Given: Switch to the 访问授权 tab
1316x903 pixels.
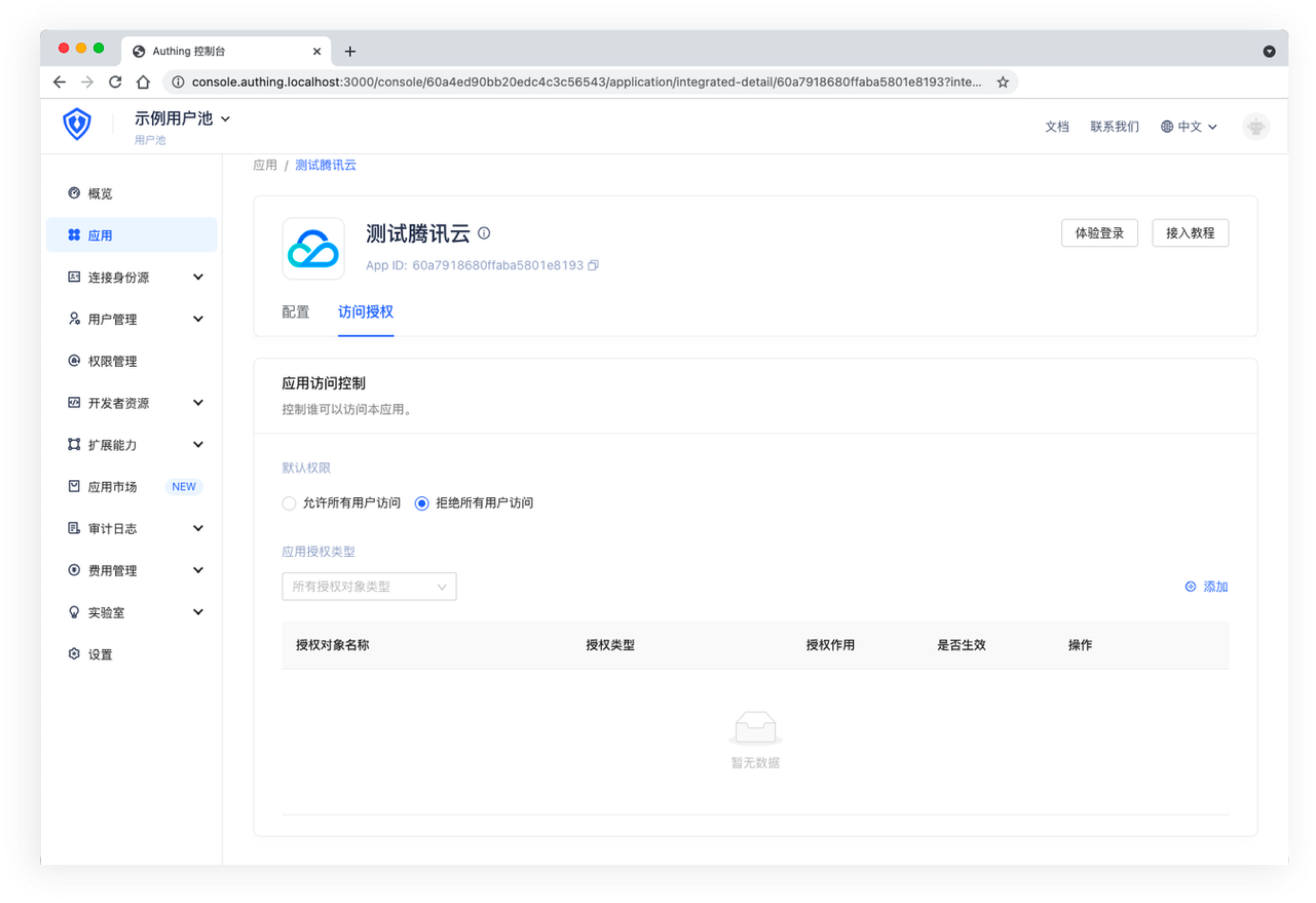Looking at the screenshot, I should point(366,312).
